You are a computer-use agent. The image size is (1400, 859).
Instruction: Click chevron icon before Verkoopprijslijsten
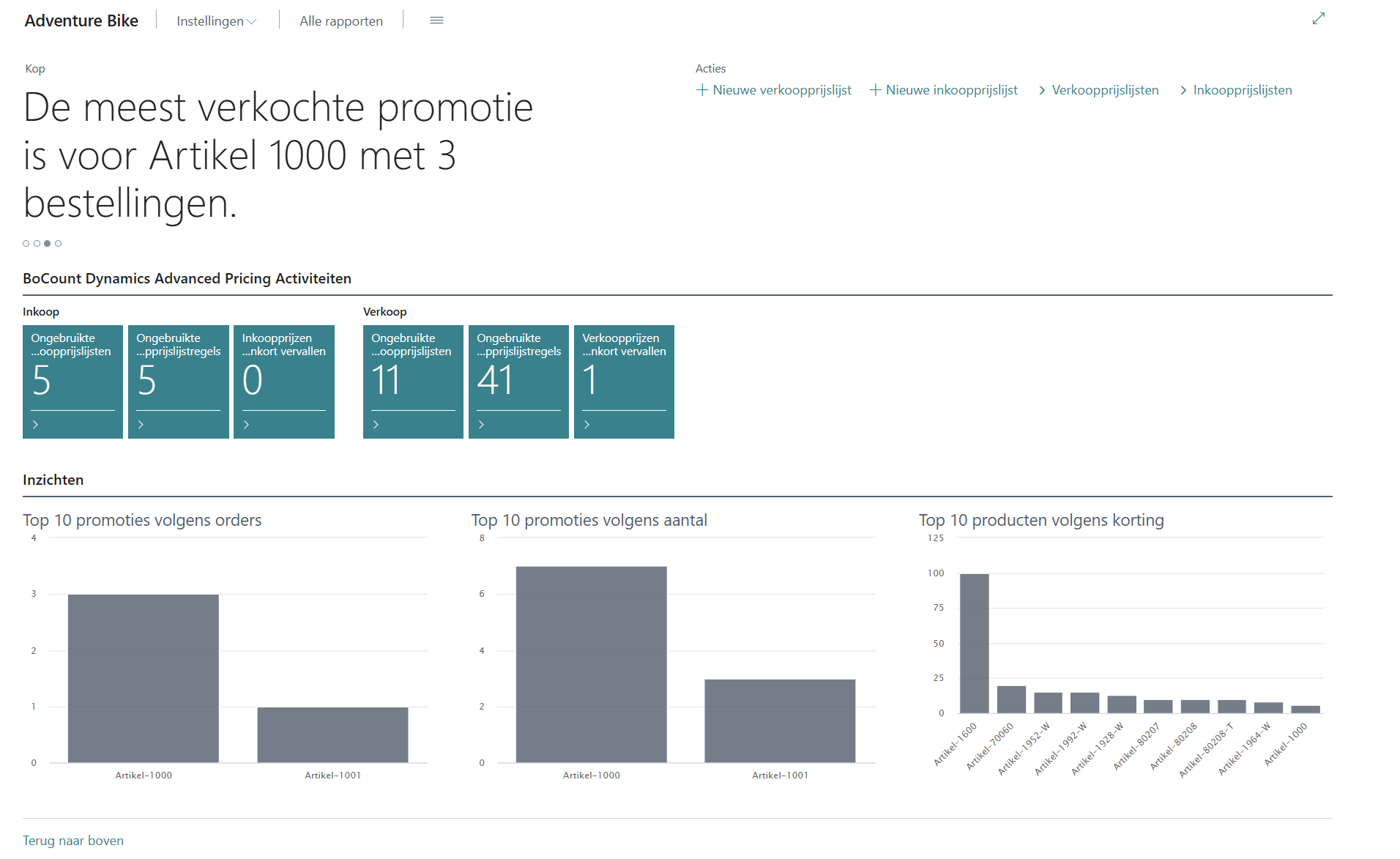coord(1042,90)
